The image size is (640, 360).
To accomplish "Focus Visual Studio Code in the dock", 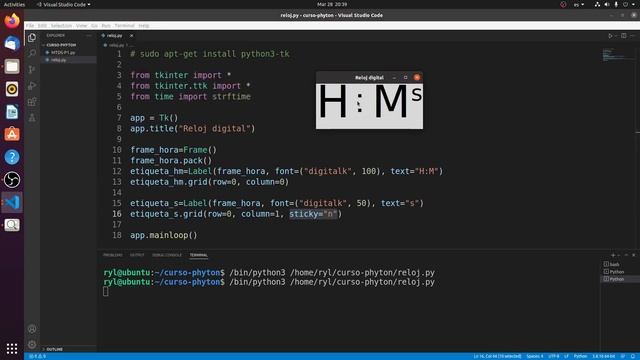I will coord(12,202).
